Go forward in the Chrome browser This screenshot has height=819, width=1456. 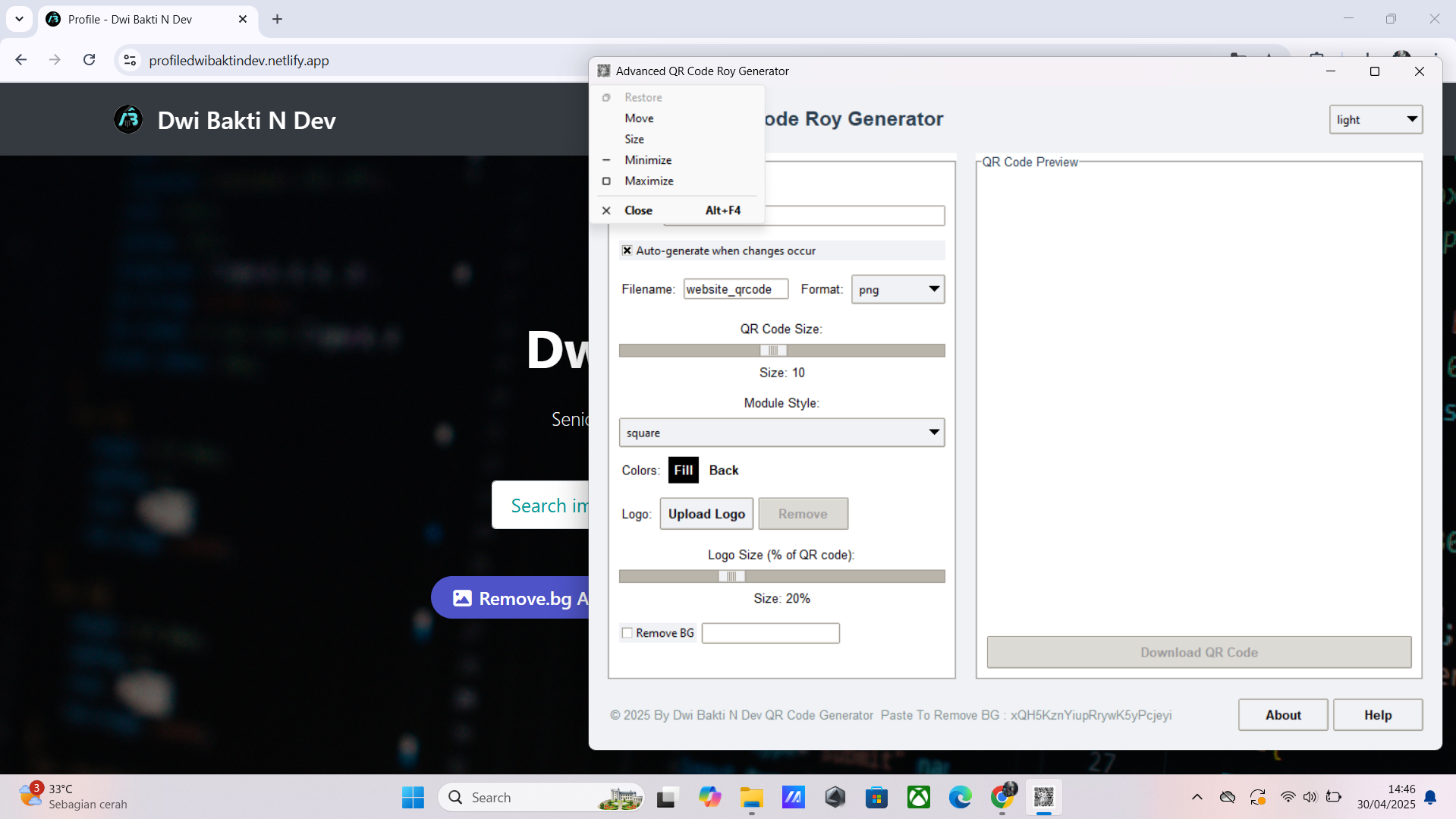coord(55,60)
